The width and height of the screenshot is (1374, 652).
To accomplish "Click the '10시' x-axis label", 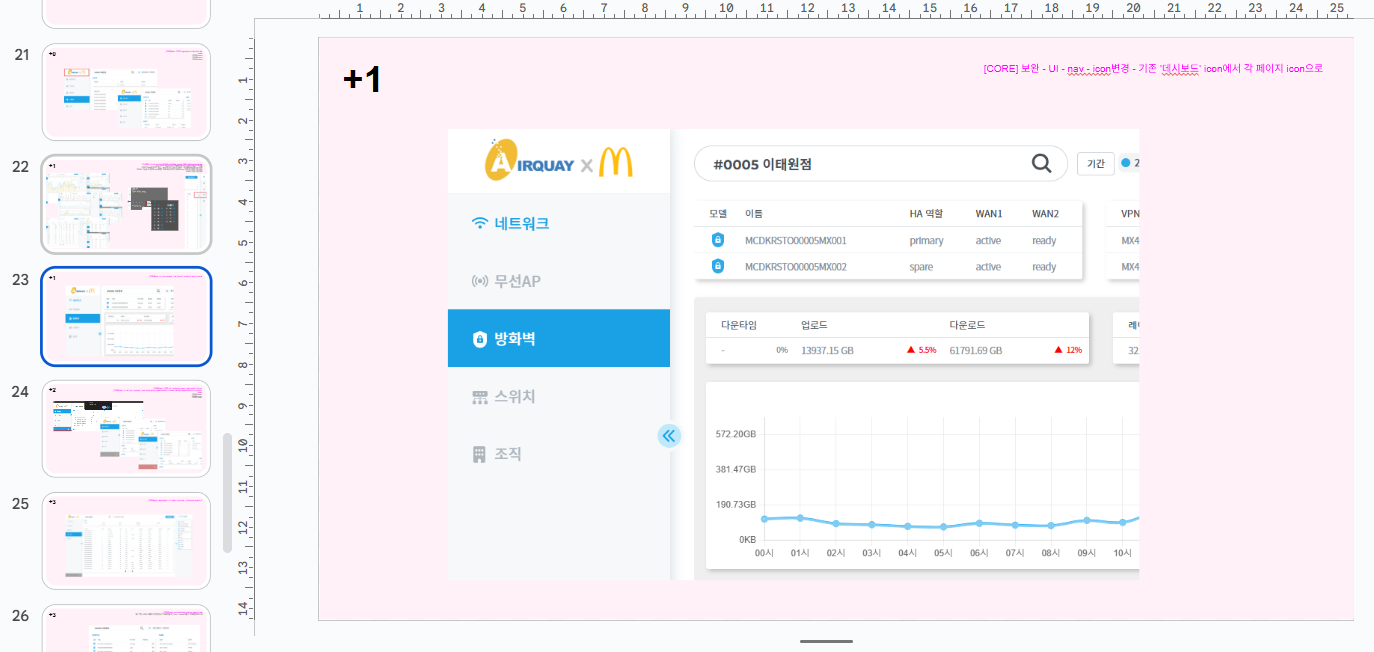I will pos(1122,552).
